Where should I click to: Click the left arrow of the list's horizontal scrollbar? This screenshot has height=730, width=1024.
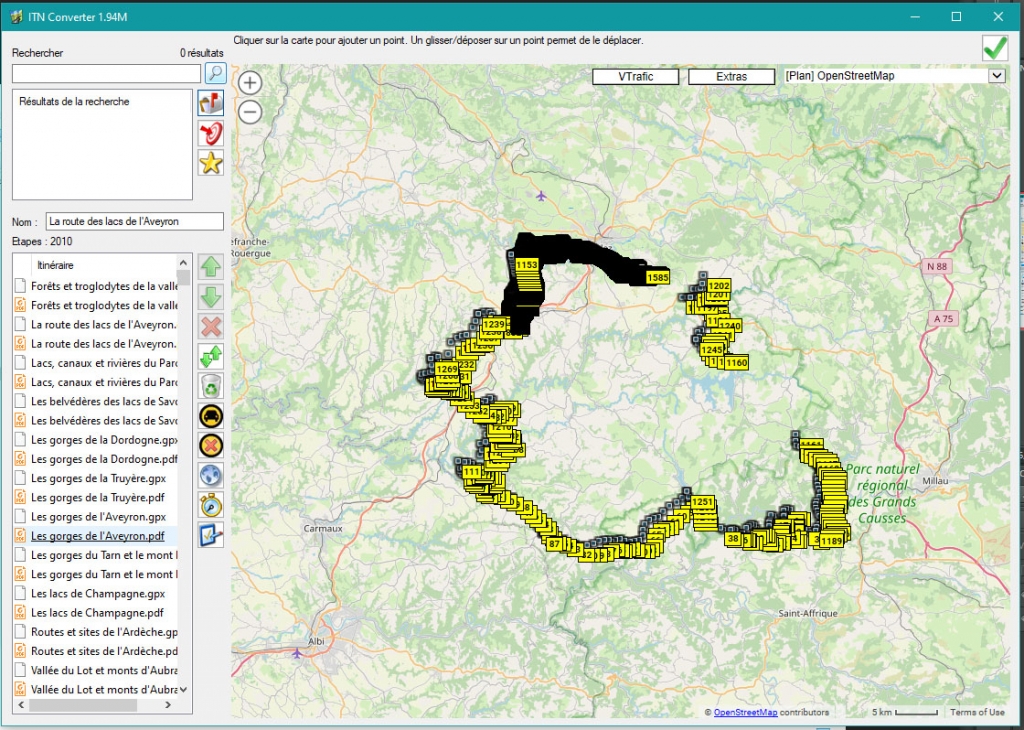21,705
